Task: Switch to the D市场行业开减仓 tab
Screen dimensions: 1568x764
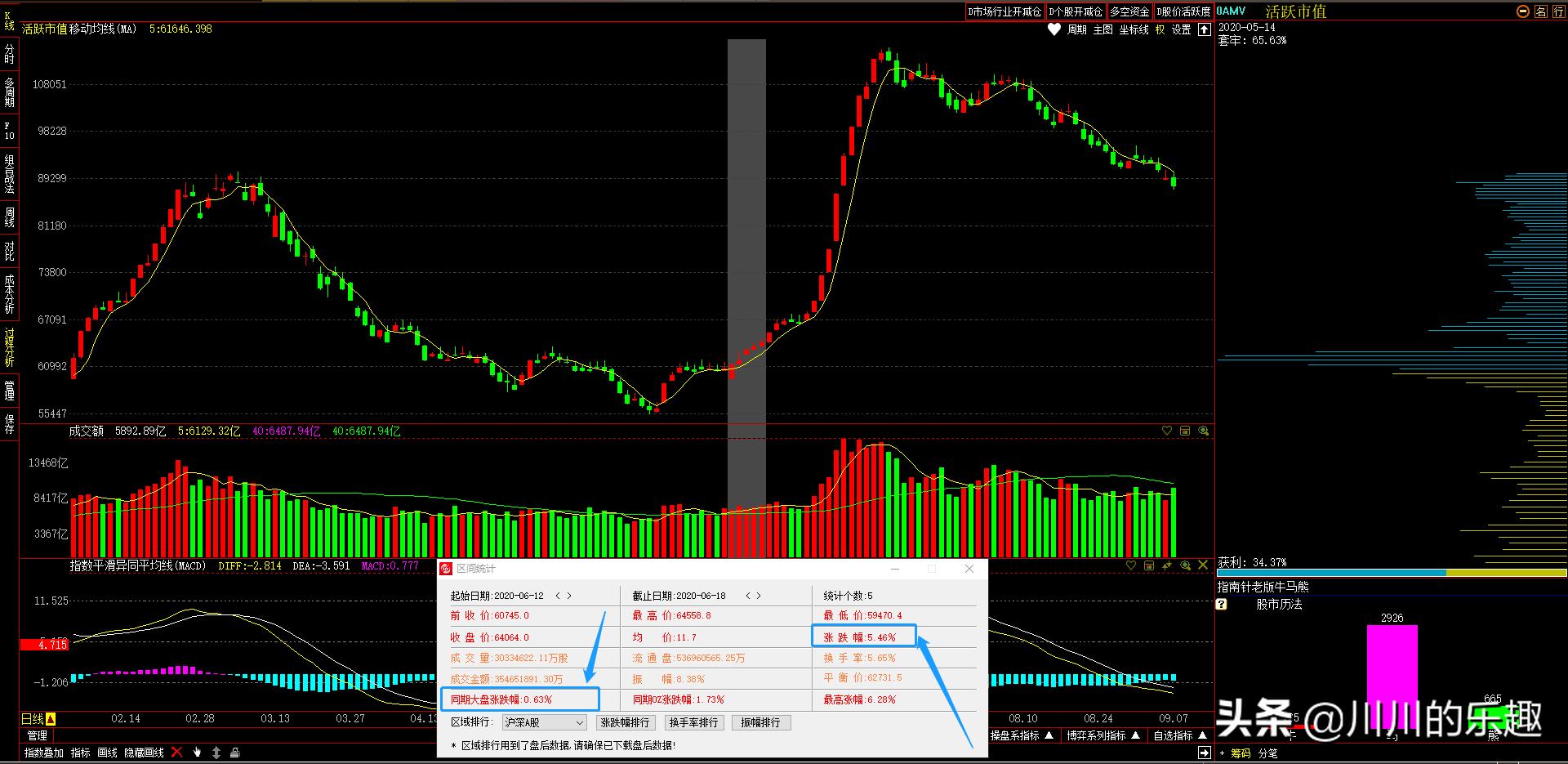Action: point(1004,11)
